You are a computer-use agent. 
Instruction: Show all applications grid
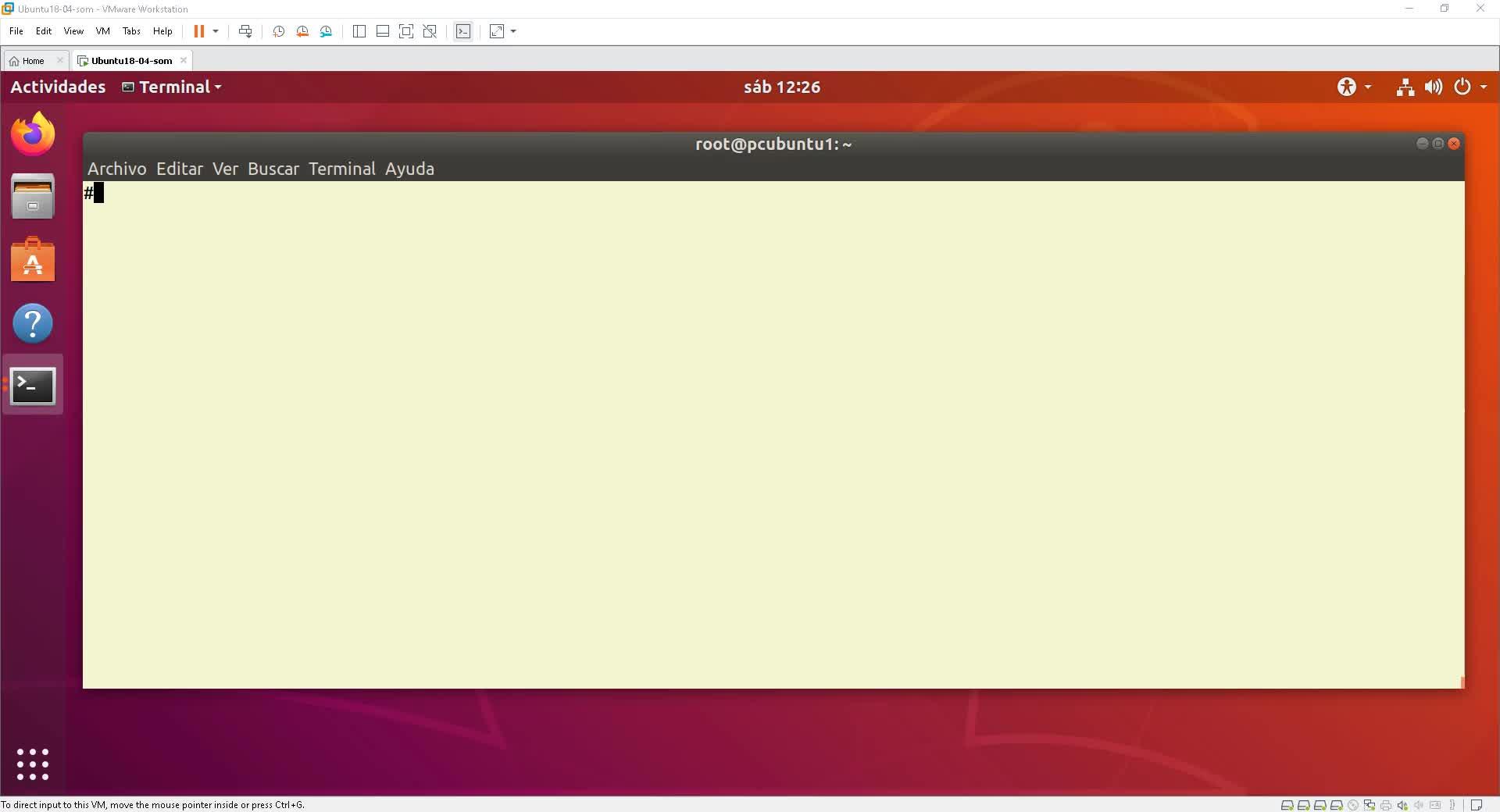(x=33, y=764)
